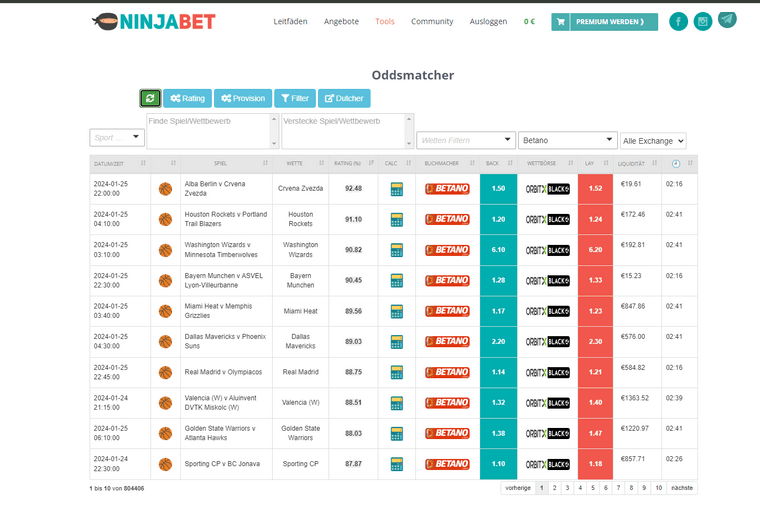Image resolution: width=760 pixels, height=518 pixels.
Task: Open calculator for Golden State Warriors row
Action: [396, 433]
